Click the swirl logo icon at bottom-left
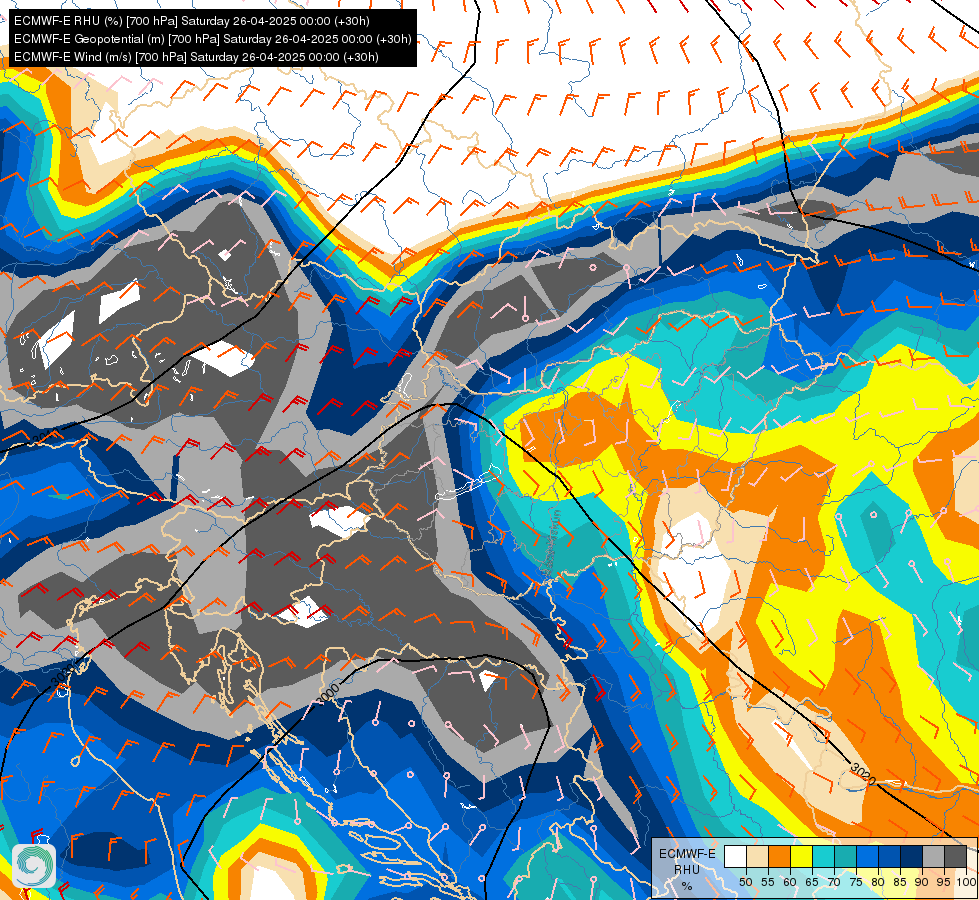The width and height of the screenshot is (979, 900). (x=34, y=866)
